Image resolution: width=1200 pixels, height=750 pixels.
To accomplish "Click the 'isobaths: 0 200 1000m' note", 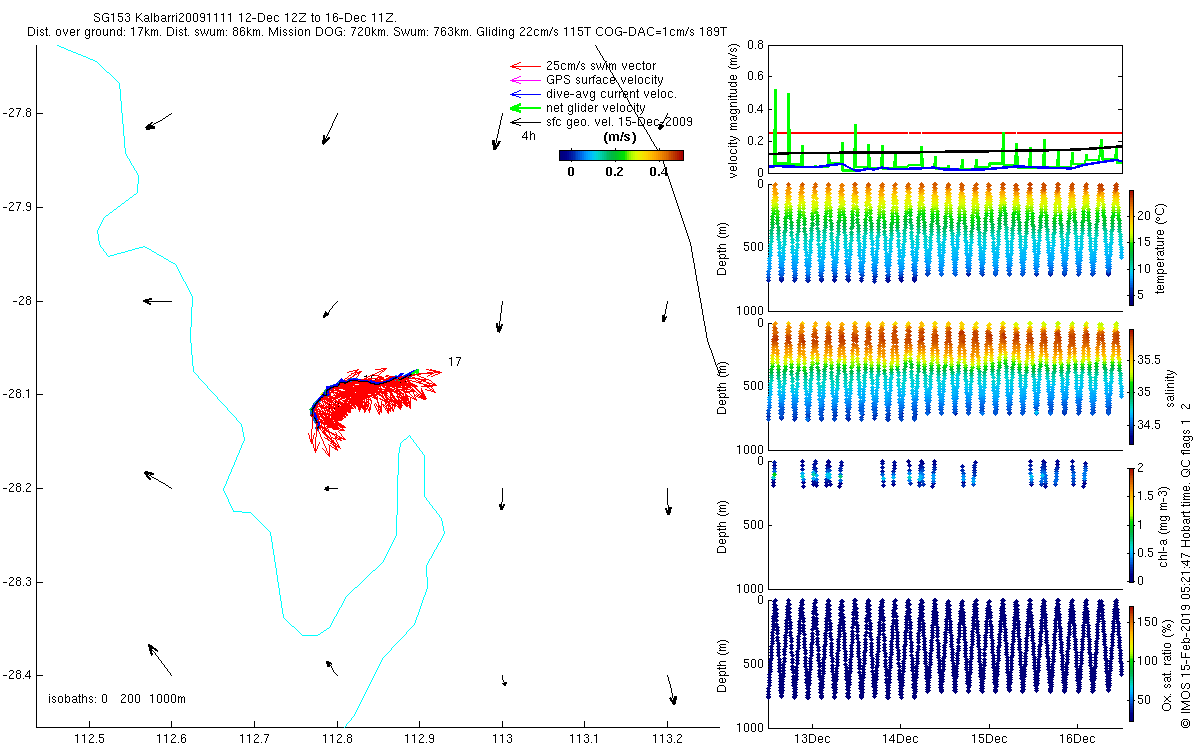I will [117, 698].
